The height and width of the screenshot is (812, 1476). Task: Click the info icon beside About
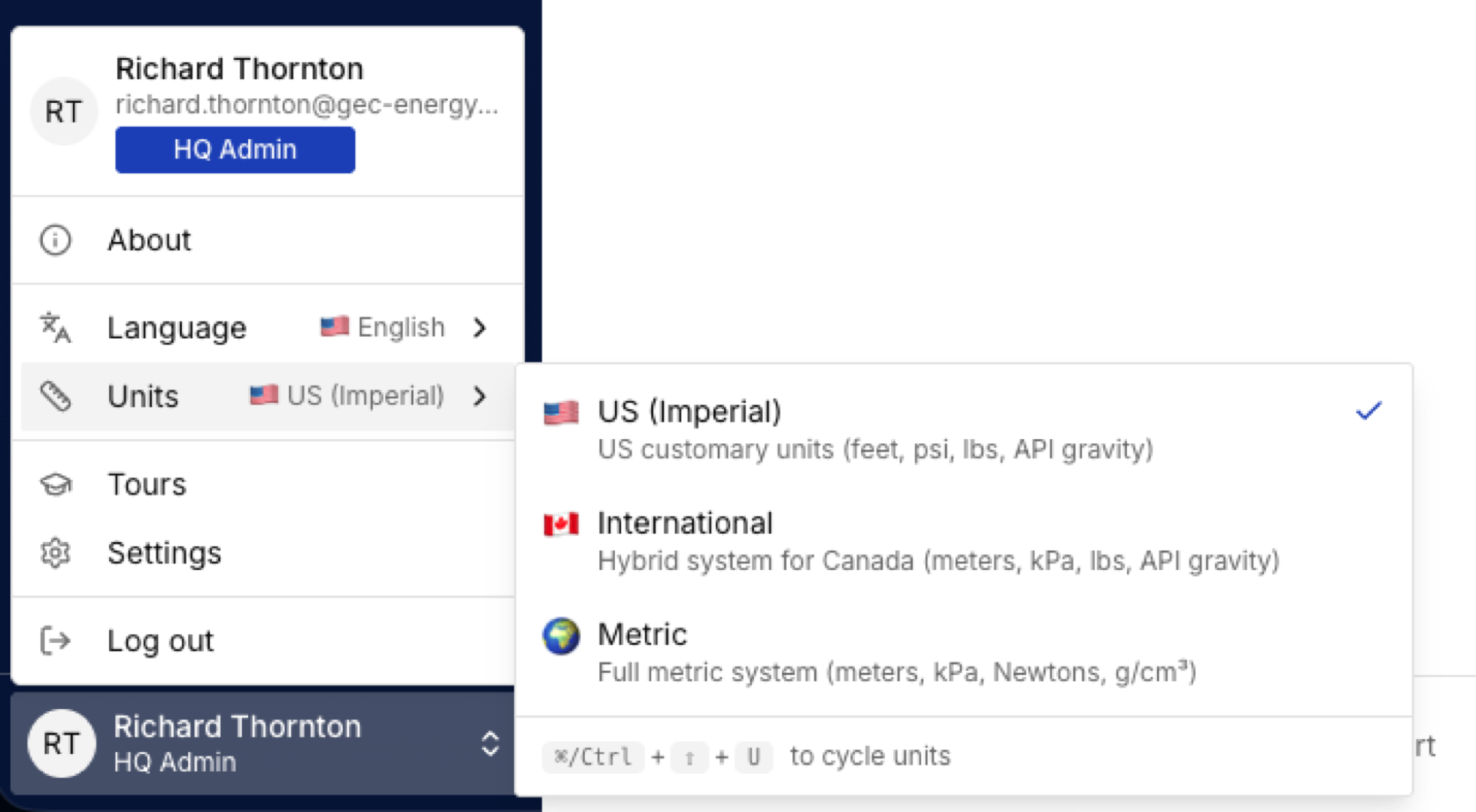(x=55, y=241)
